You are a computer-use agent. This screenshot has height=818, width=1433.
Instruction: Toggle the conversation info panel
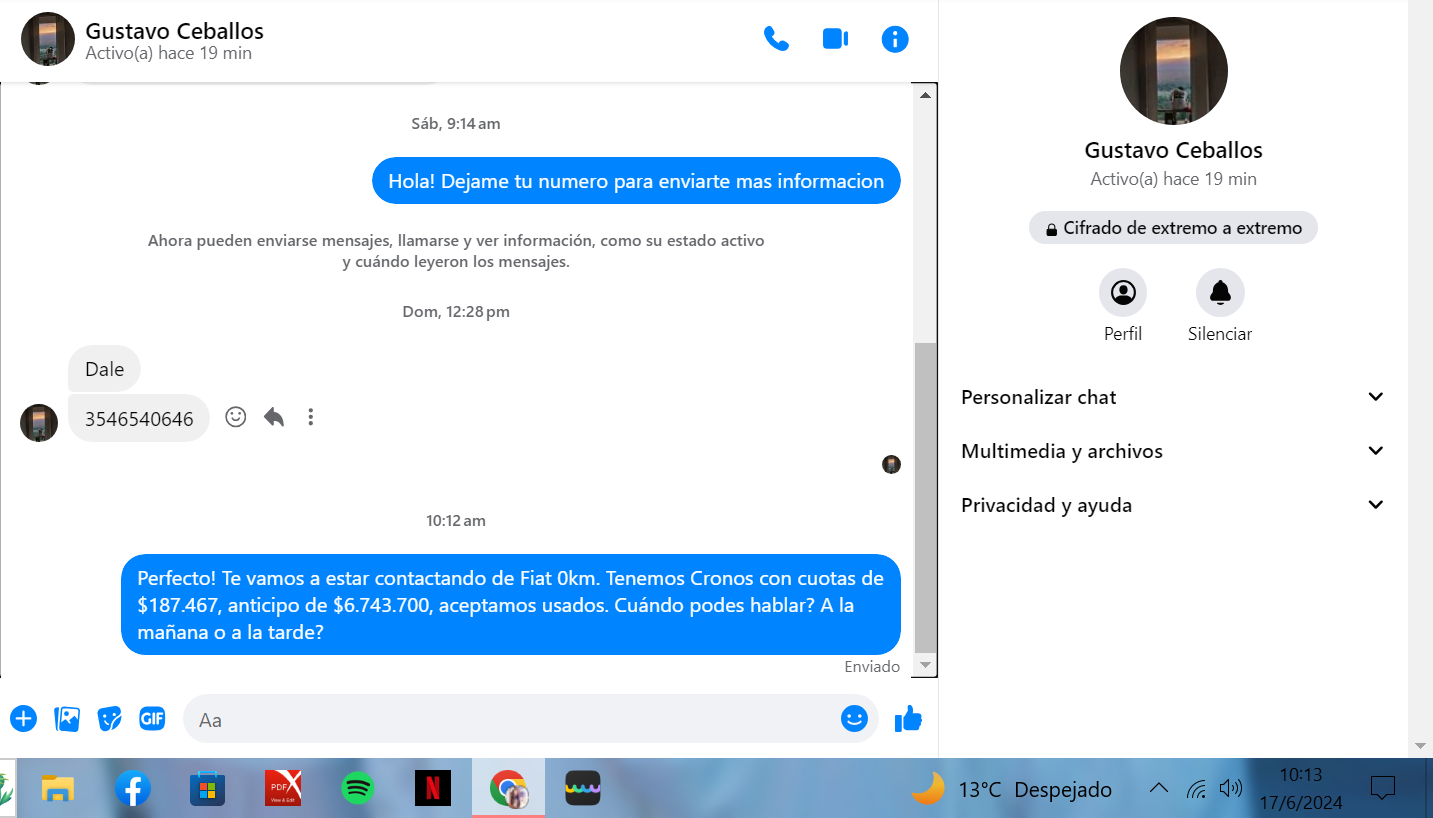(895, 39)
